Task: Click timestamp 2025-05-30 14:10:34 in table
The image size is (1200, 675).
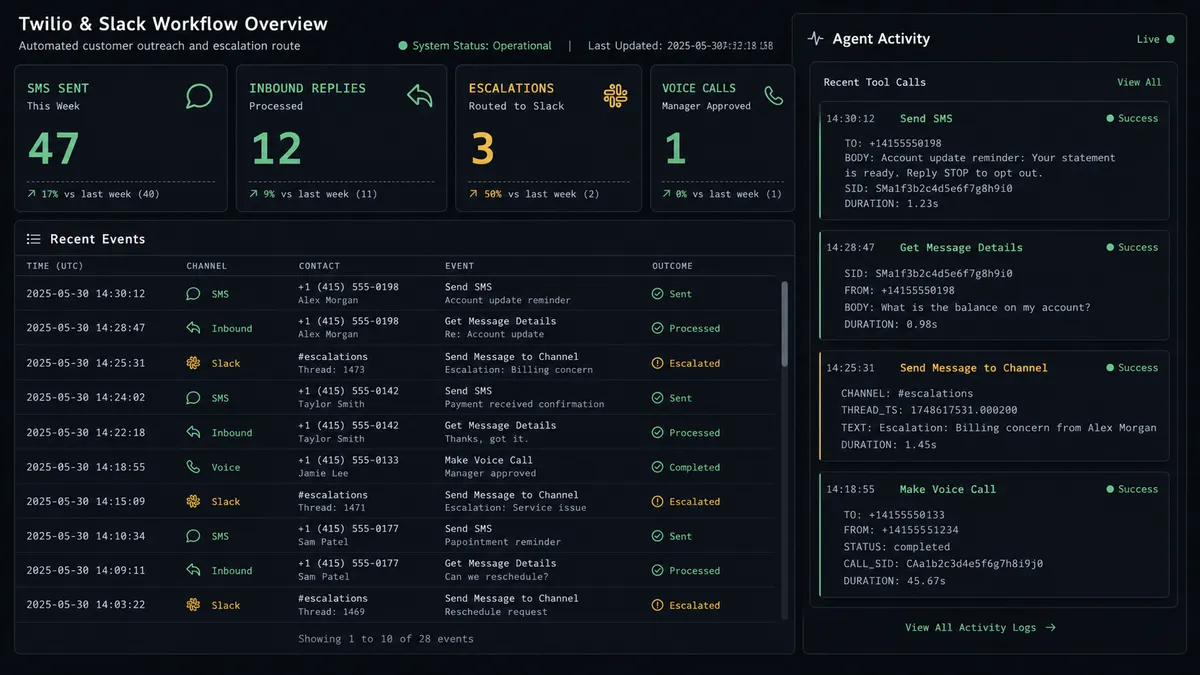Action: pos(86,536)
